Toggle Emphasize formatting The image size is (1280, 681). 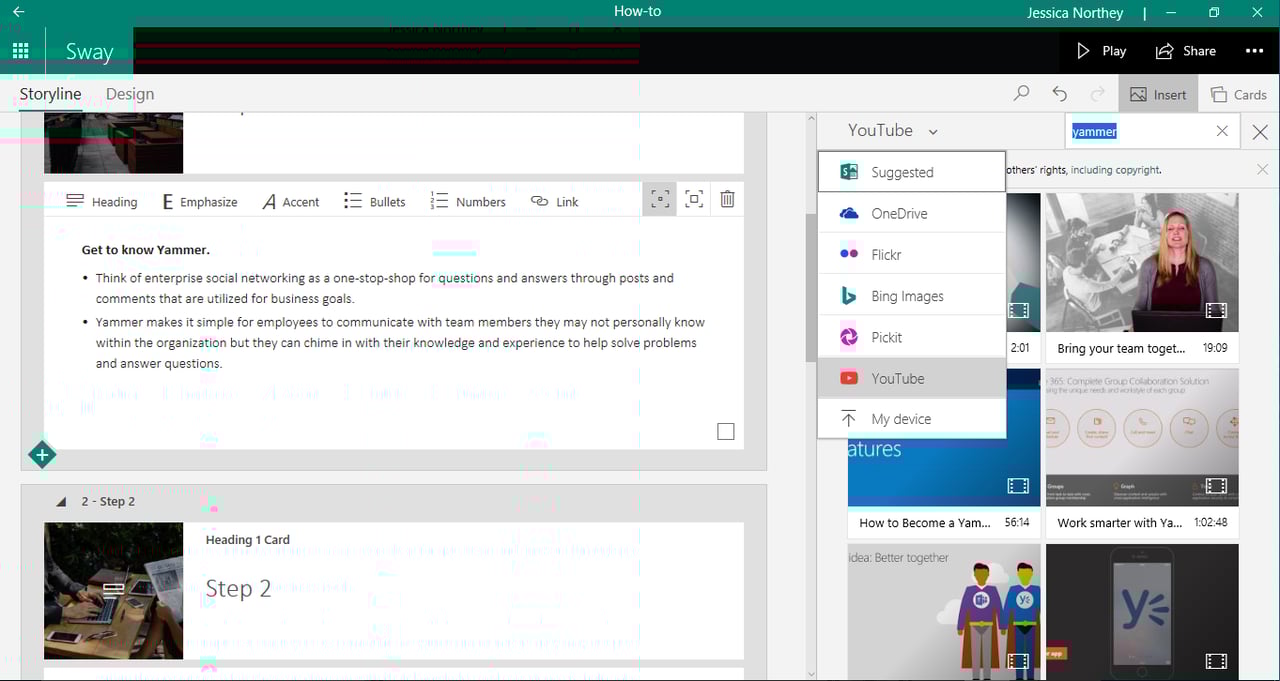tap(199, 201)
